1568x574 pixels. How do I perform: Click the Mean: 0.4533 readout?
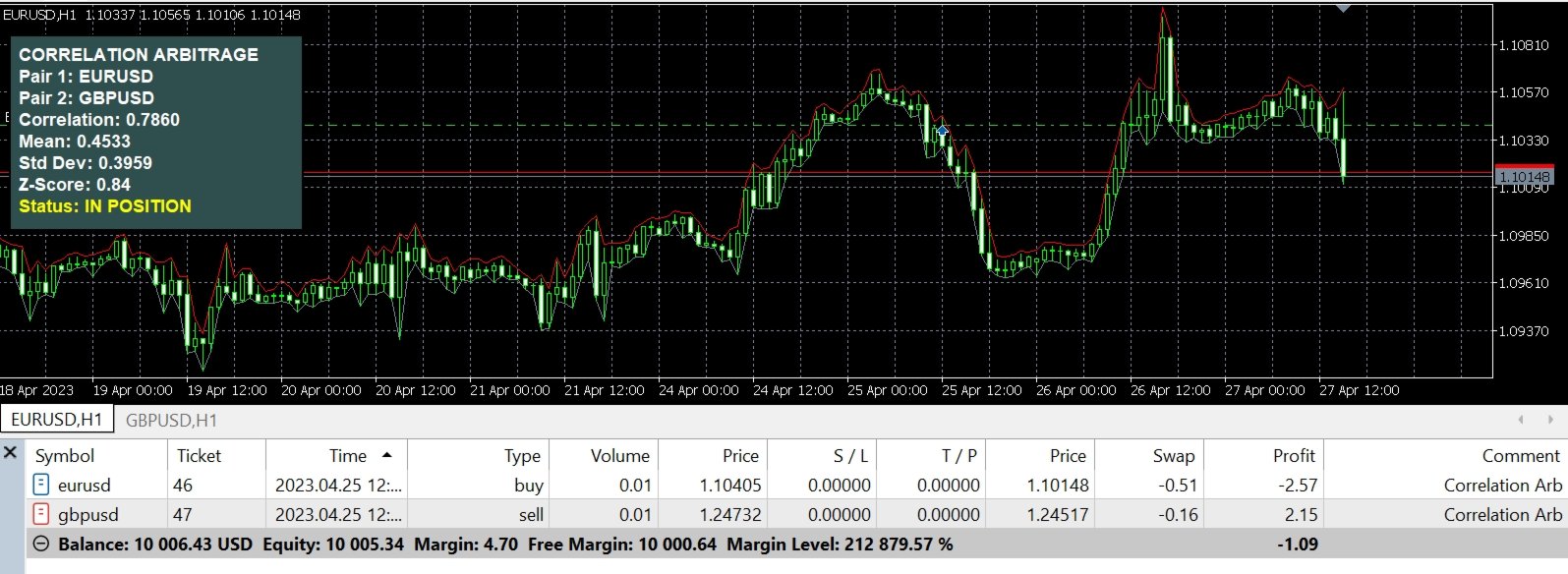(x=75, y=141)
